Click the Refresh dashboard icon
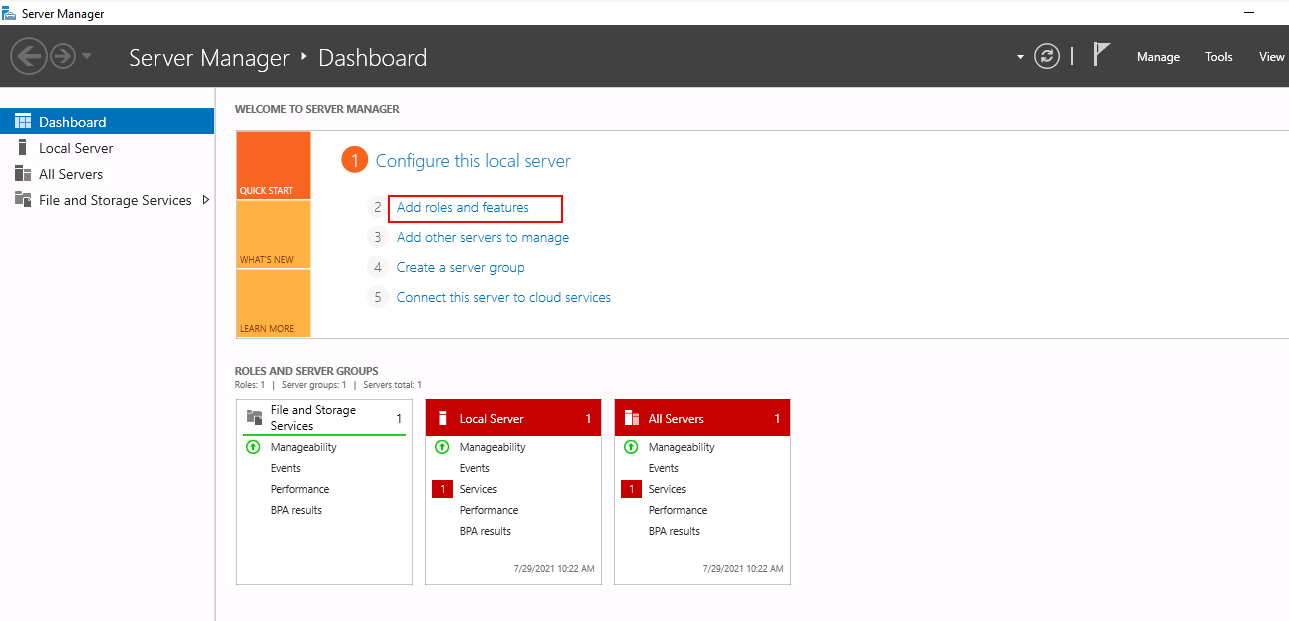 coord(1047,56)
